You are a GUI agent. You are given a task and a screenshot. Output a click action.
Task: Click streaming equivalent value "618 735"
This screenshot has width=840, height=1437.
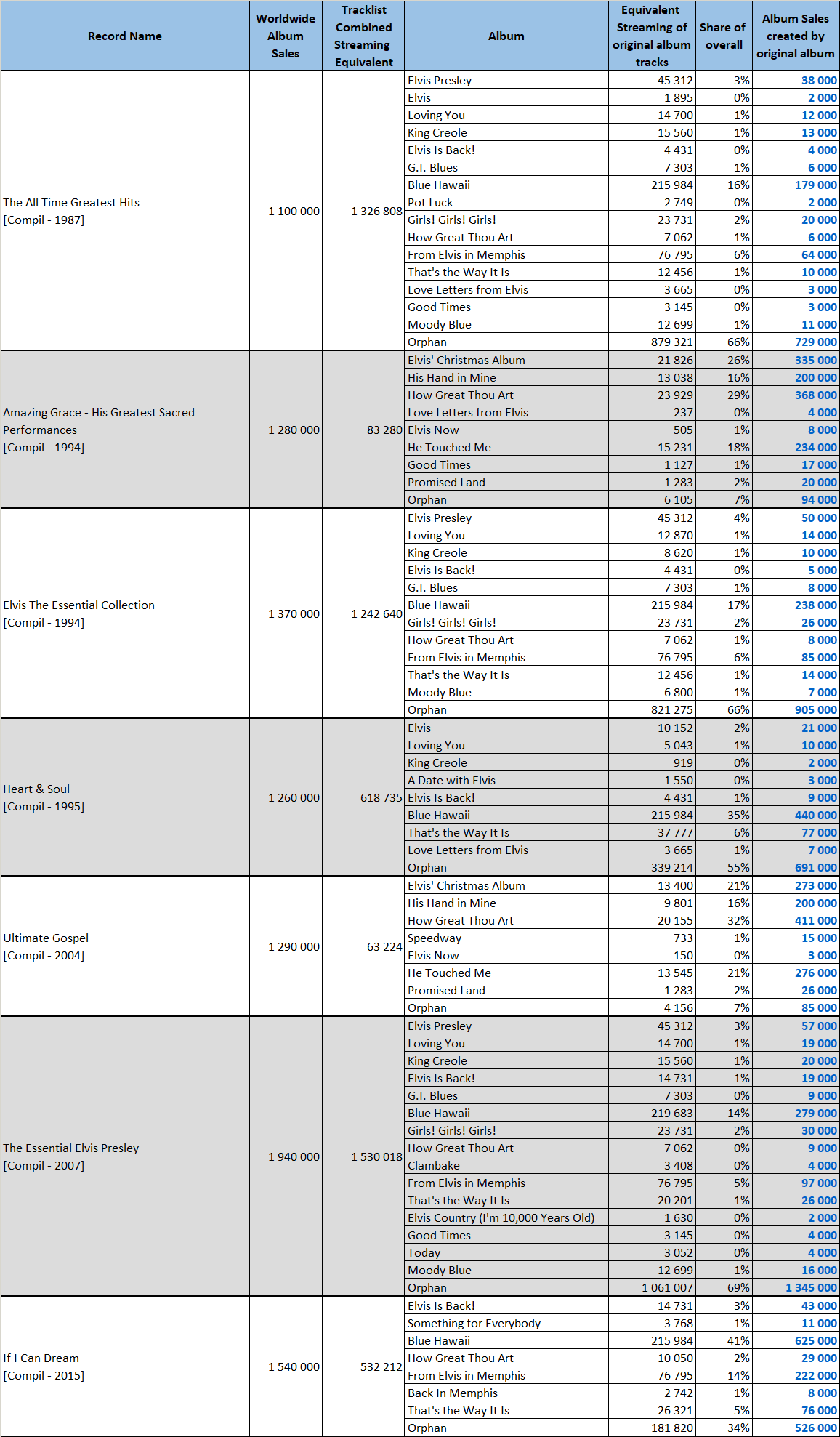point(381,797)
